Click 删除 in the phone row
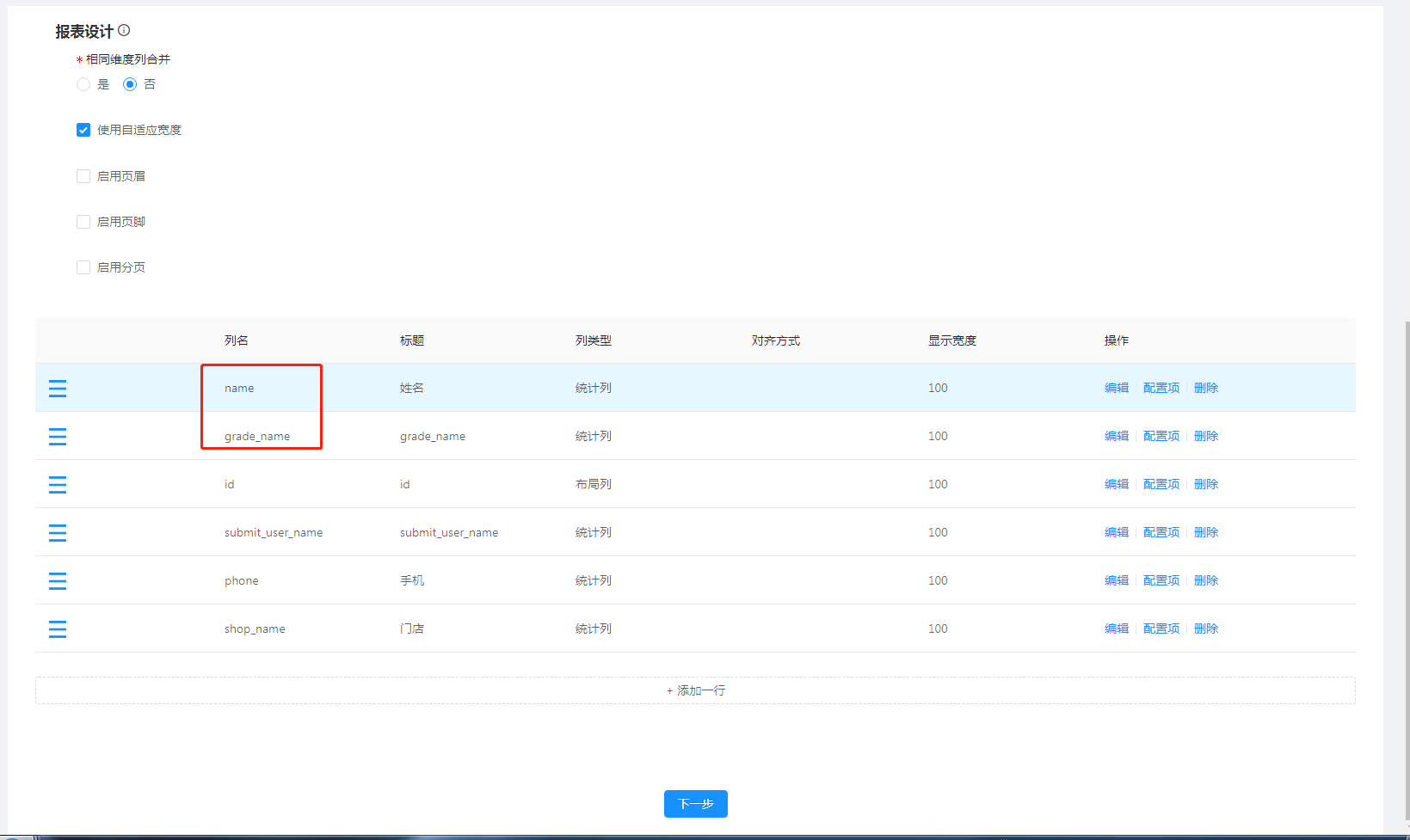Image resolution: width=1410 pixels, height=840 pixels. pyautogui.click(x=1206, y=580)
